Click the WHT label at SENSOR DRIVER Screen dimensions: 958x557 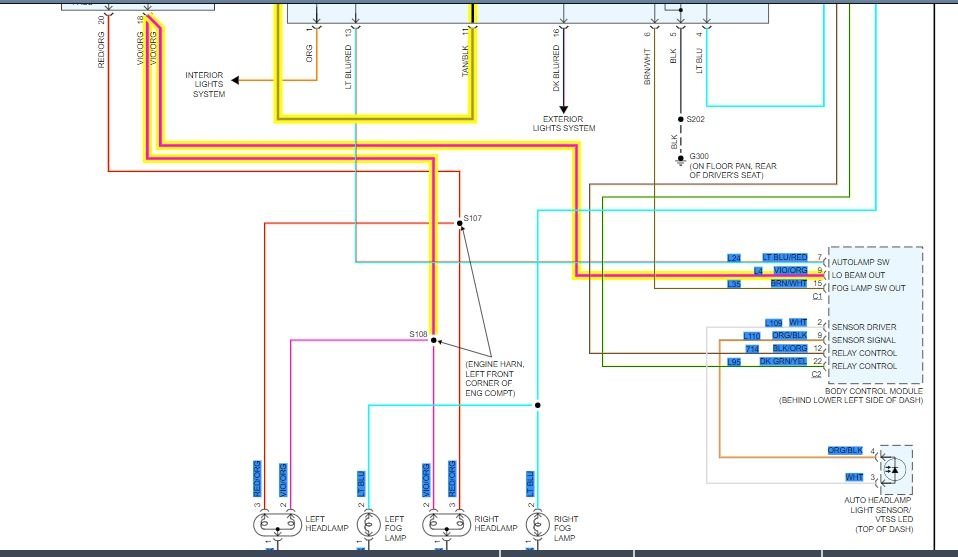point(798,322)
